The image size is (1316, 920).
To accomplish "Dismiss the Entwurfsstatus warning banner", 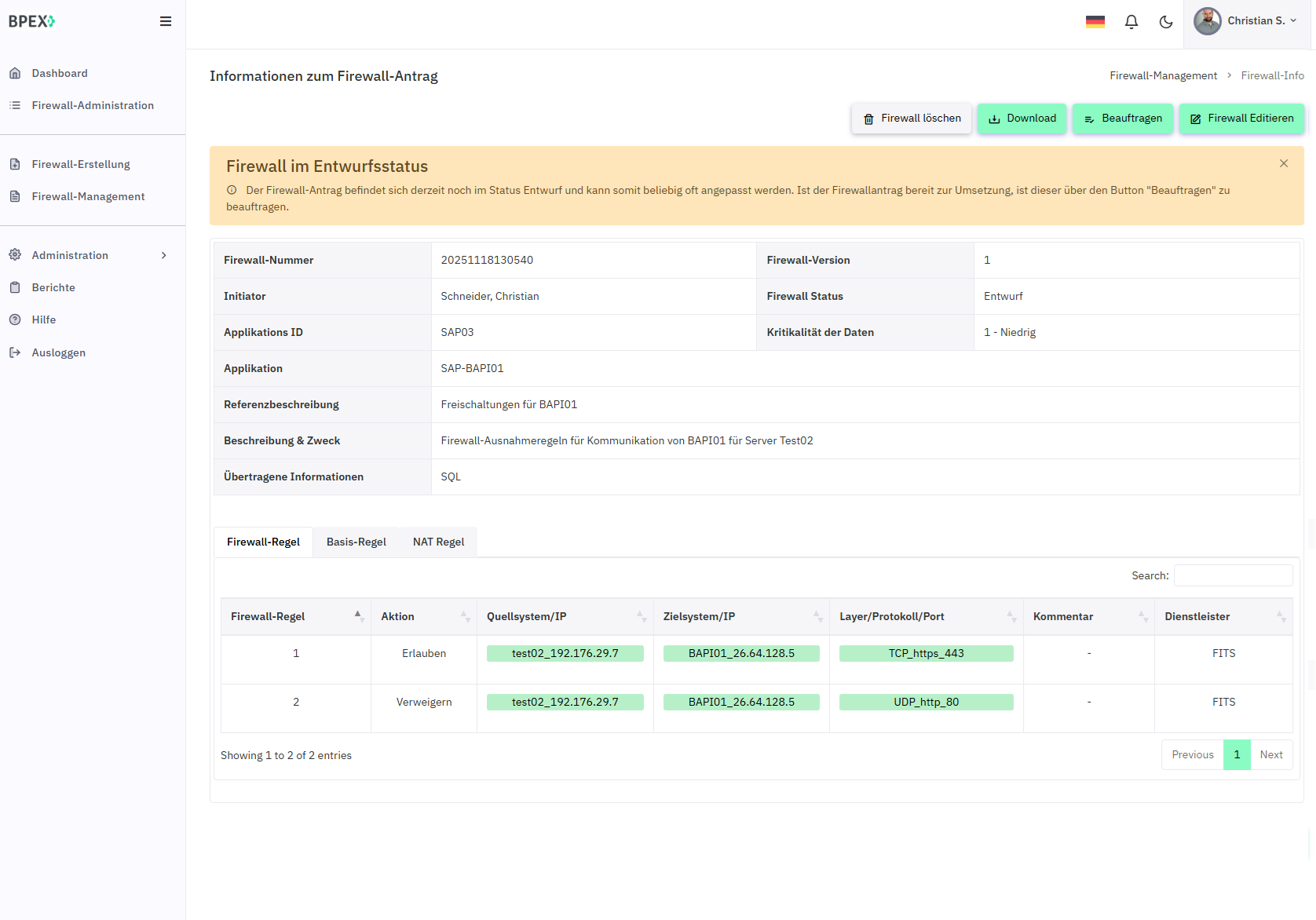I will pos(1284,163).
